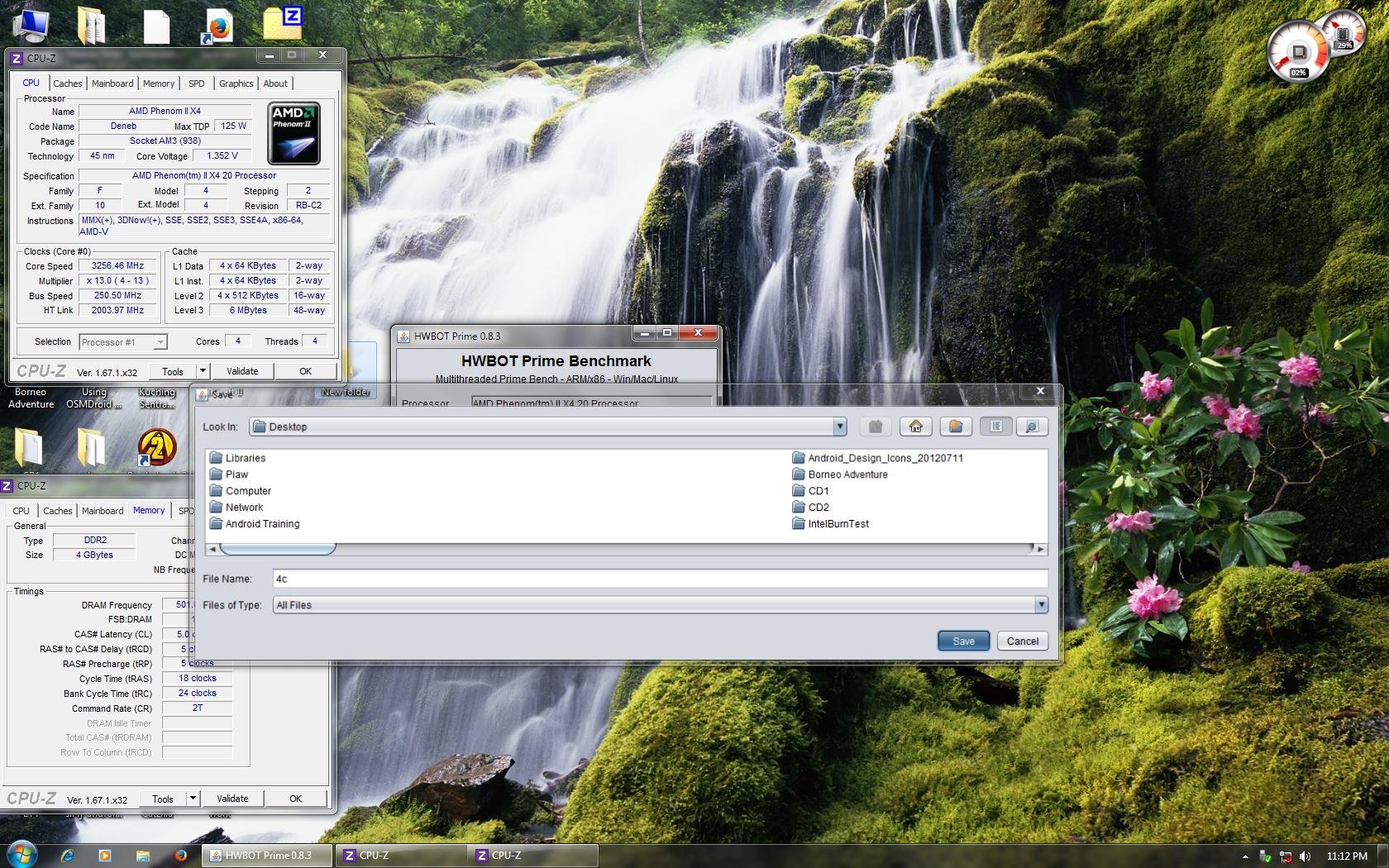The width and height of the screenshot is (1389, 868).
Task: Open the blank document file on the desktop
Action: tap(156, 26)
